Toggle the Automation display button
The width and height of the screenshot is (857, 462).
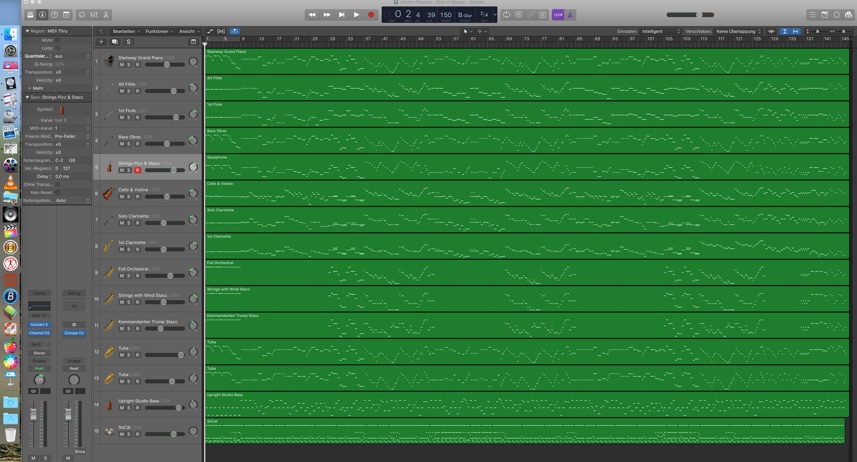point(210,31)
